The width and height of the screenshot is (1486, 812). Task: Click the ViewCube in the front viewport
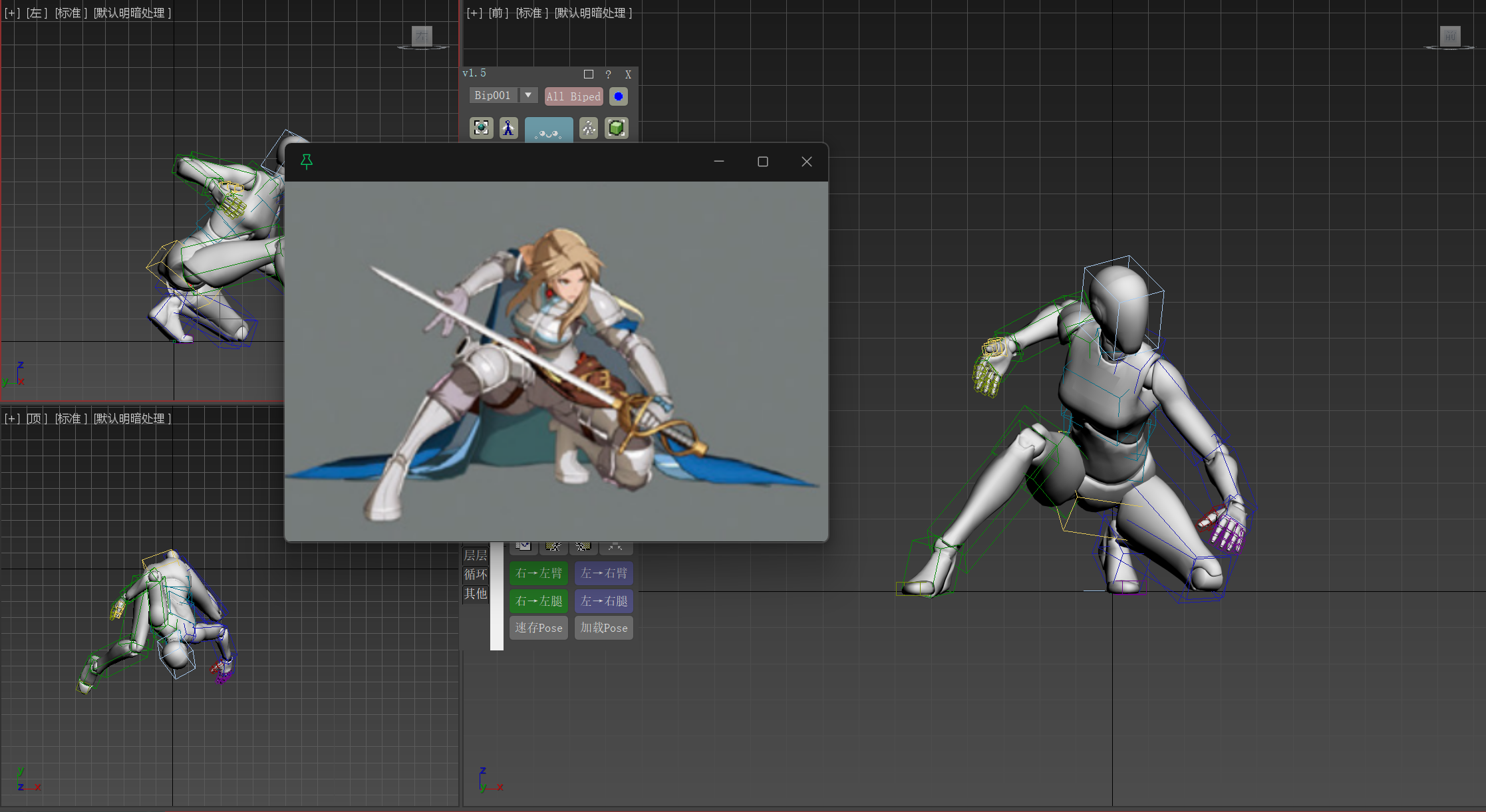click(1450, 37)
